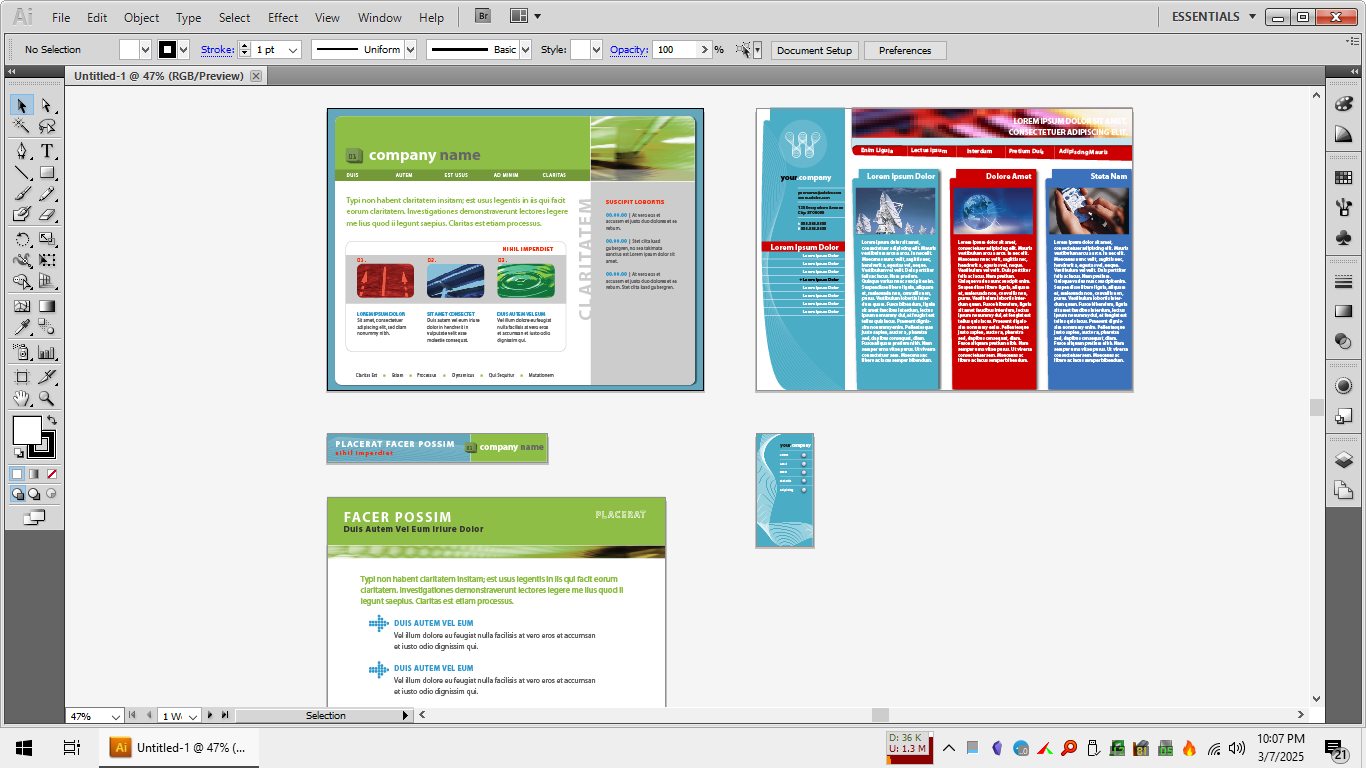Click the Preferences button
Screen dimensions: 1366x768
pos(905,50)
